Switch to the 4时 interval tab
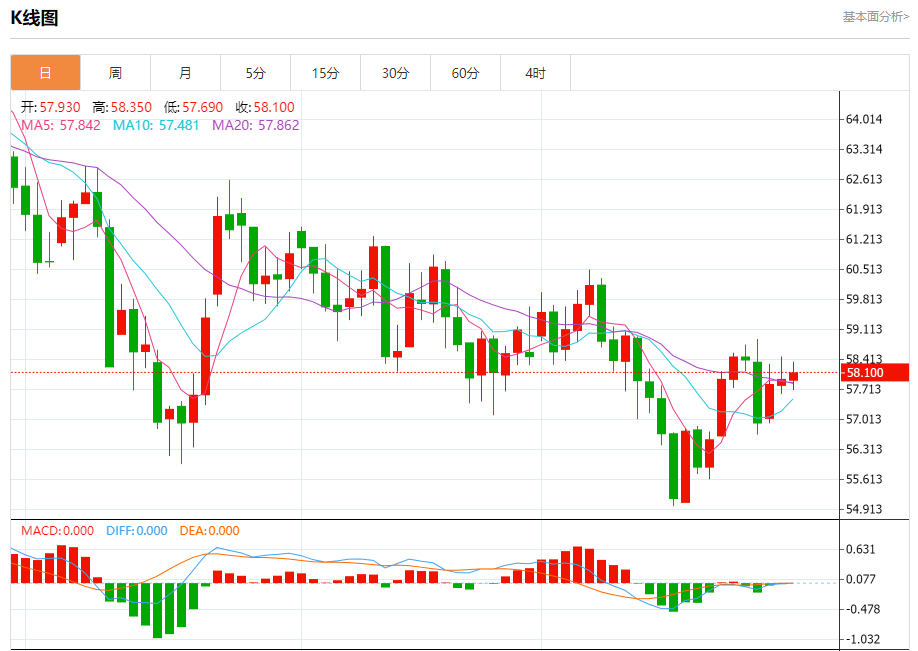The height and width of the screenshot is (651, 918). click(535, 73)
